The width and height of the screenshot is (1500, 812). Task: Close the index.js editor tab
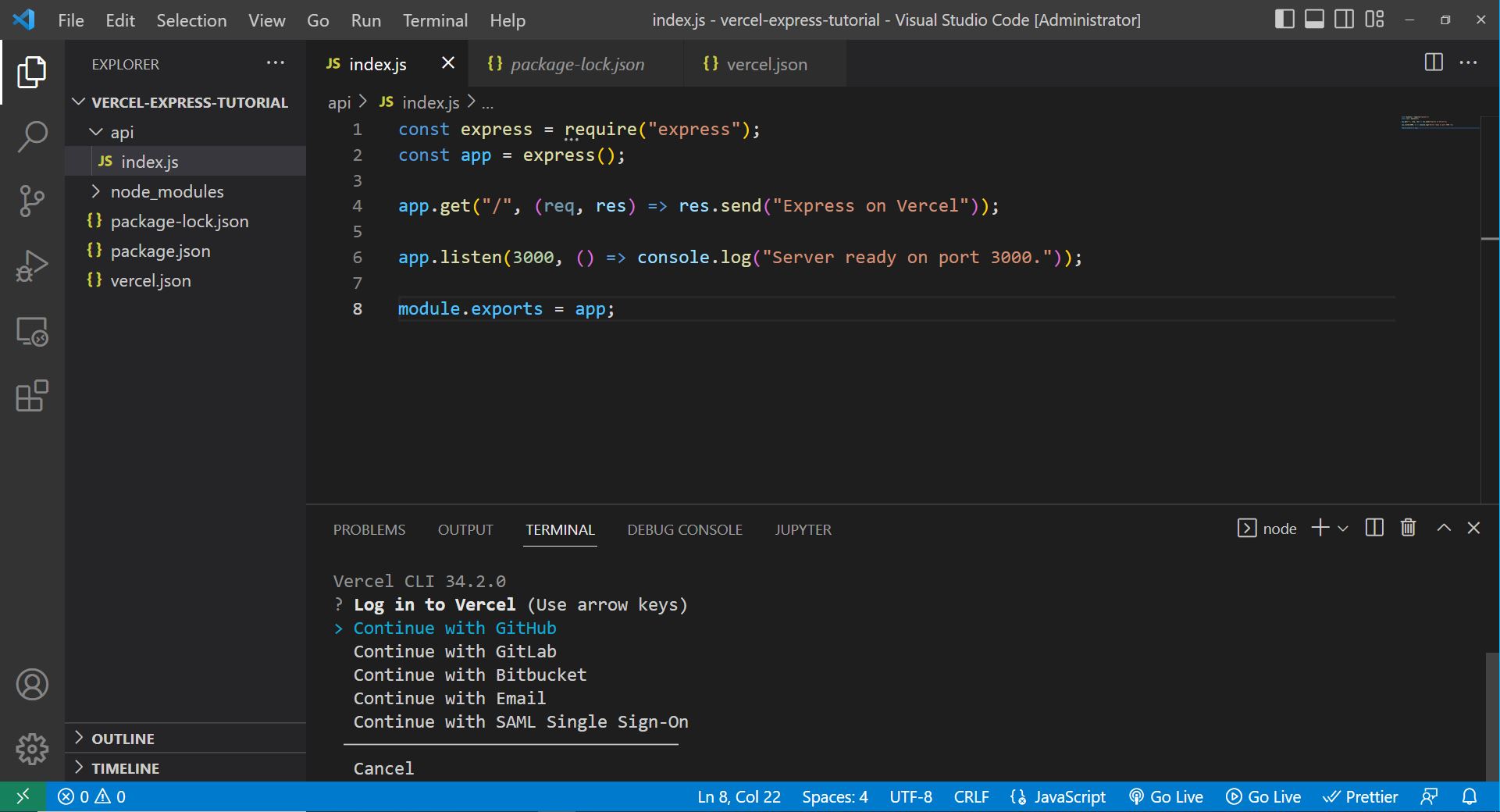(448, 62)
